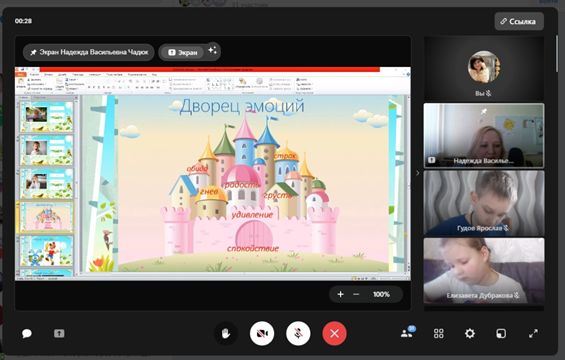565x360 pixels.
Task: Unpin Экран Надежда Васильевна Чадюк label
Action: (89, 52)
